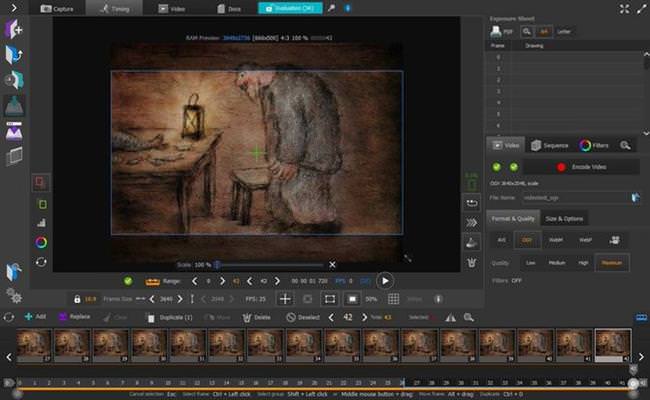Open the Capture tab

tap(57, 8)
